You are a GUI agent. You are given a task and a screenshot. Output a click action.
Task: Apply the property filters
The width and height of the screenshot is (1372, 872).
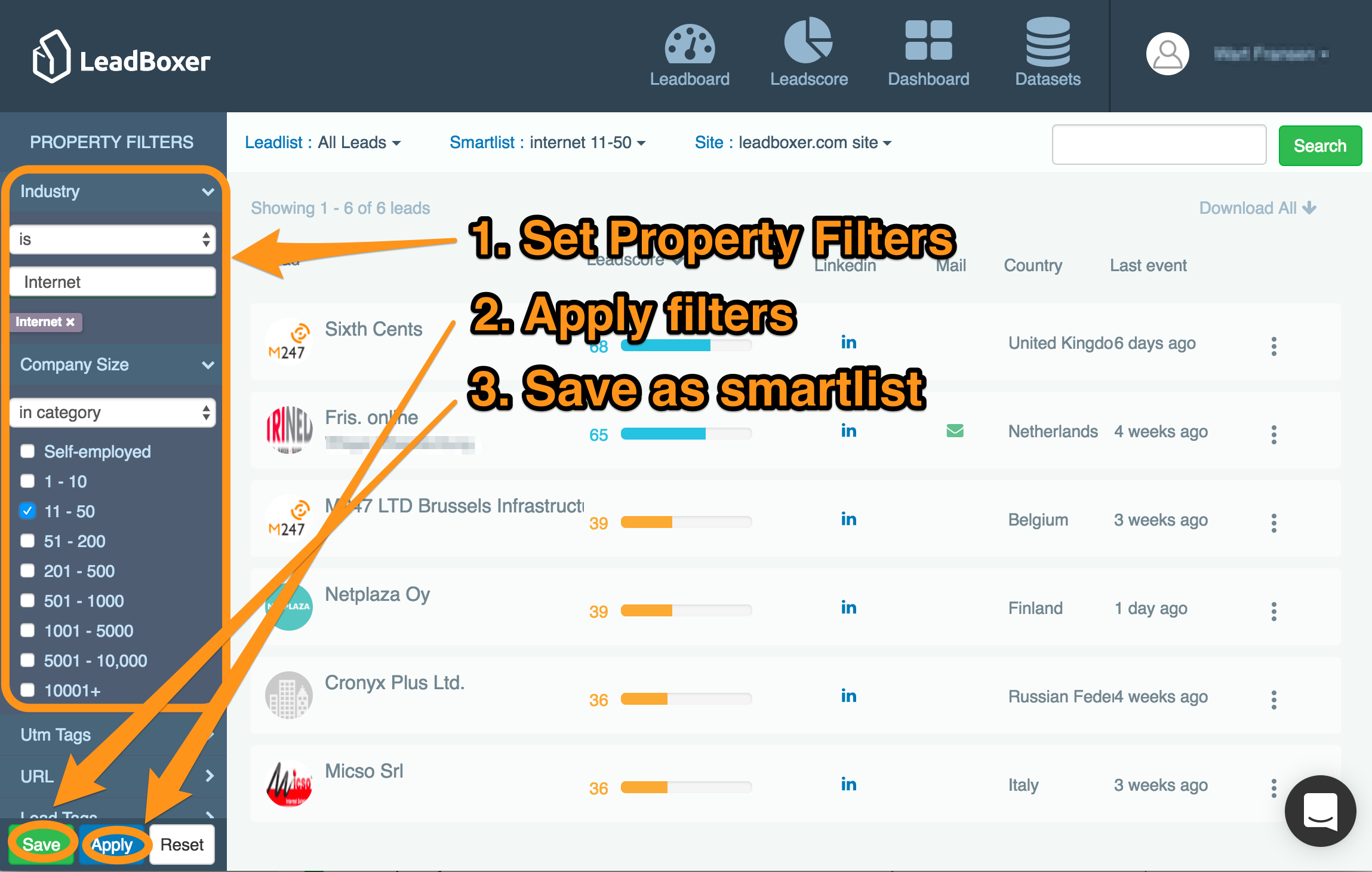coord(112,845)
